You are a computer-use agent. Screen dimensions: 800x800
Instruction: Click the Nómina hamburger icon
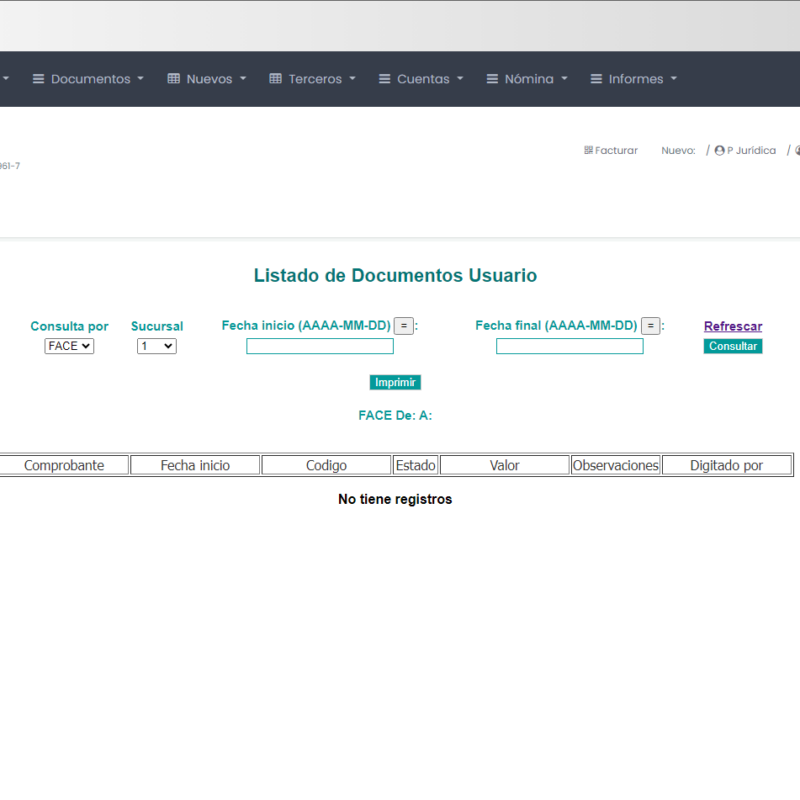[492, 79]
